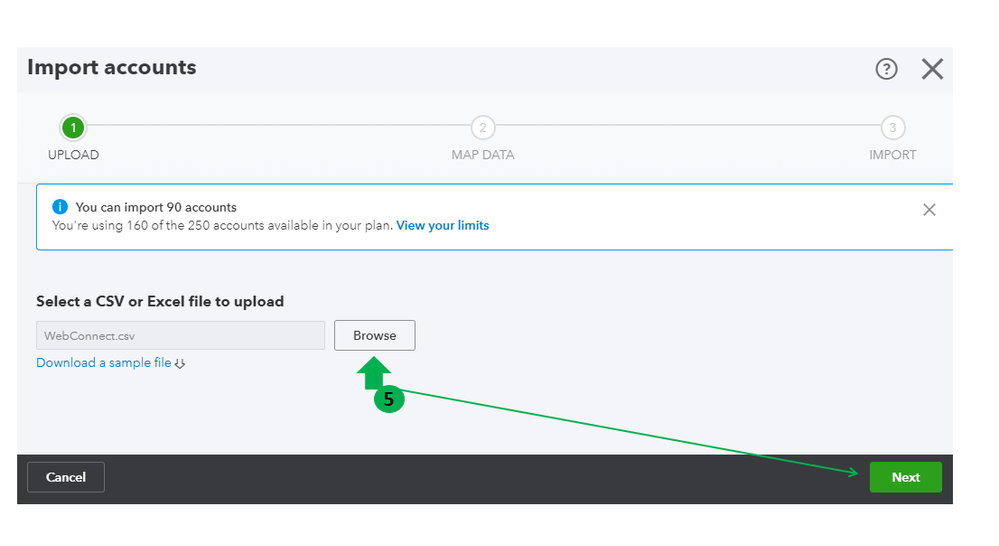Viewport: 999px width, 546px height.
Task: Go to the IMPORT step label
Action: (892, 155)
